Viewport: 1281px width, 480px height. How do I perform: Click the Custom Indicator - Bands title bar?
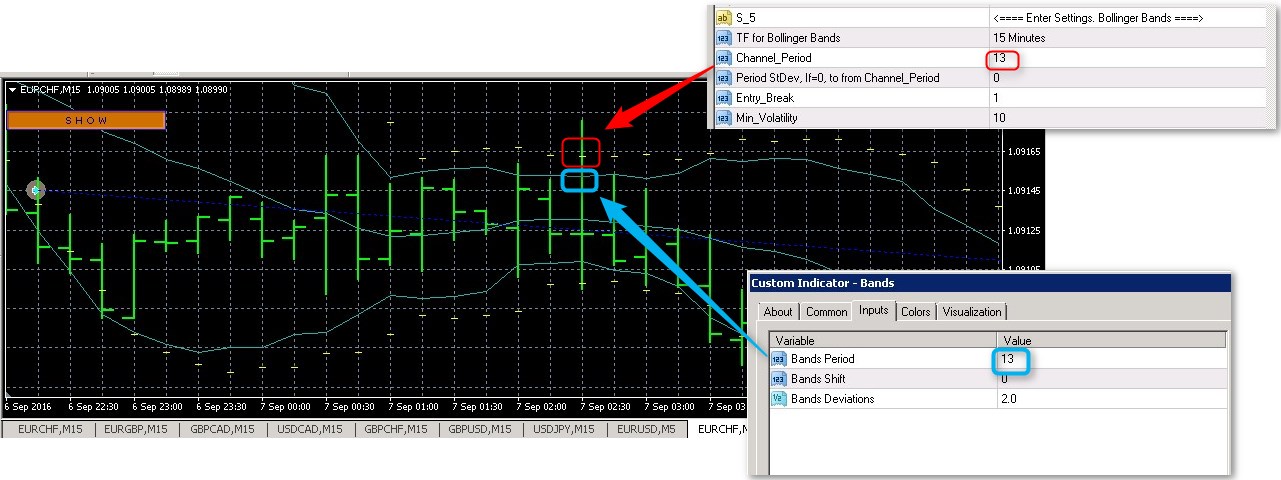coord(990,283)
